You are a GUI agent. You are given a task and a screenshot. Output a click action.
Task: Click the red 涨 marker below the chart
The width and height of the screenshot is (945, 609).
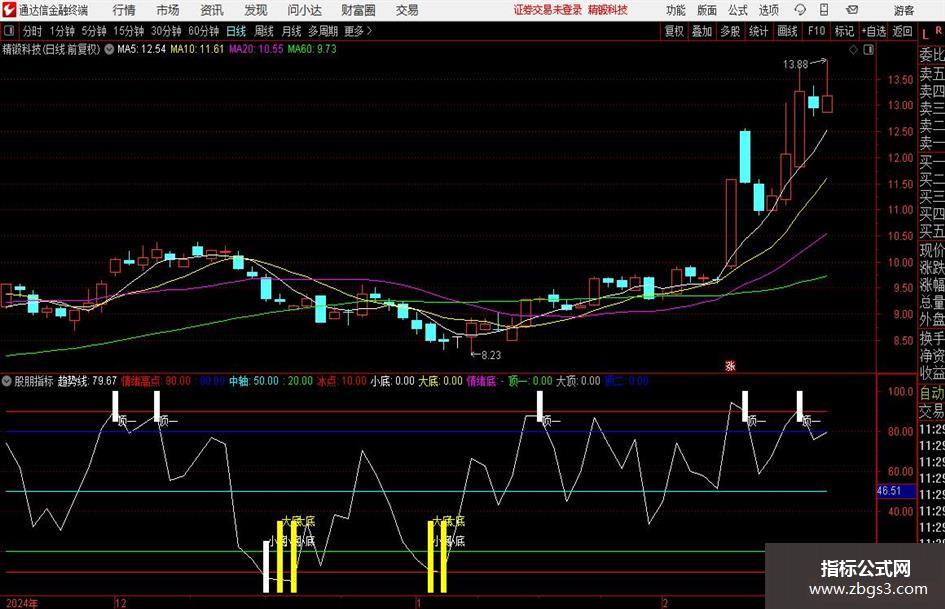[x=730, y=365]
